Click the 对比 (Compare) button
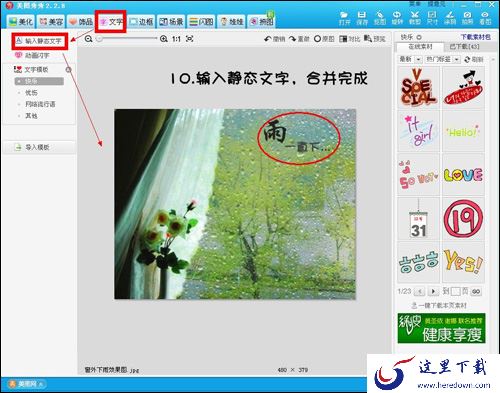Screen dimensions: 500x393 [350, 39]
